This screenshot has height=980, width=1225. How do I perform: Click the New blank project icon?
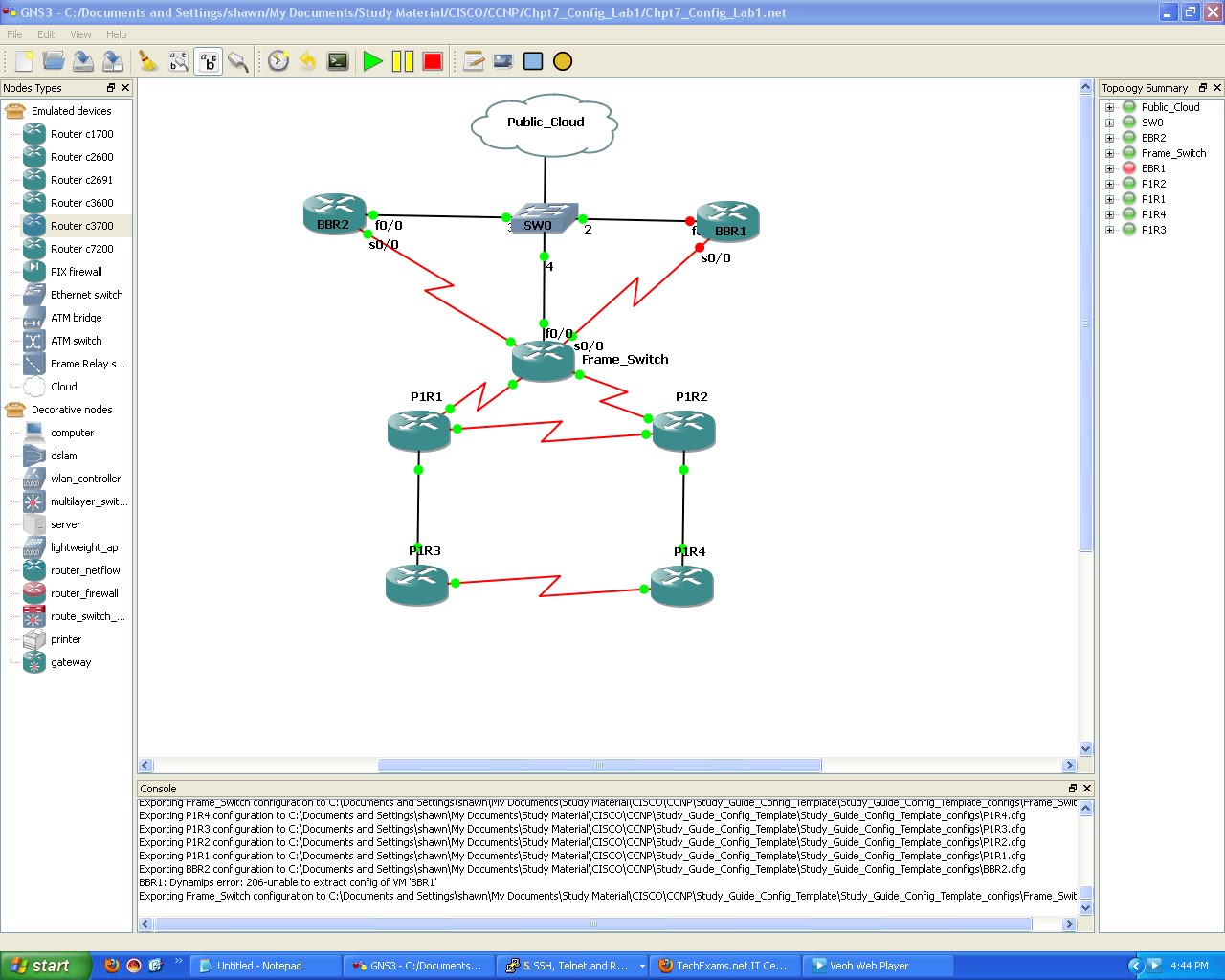(x=24, y=61)
